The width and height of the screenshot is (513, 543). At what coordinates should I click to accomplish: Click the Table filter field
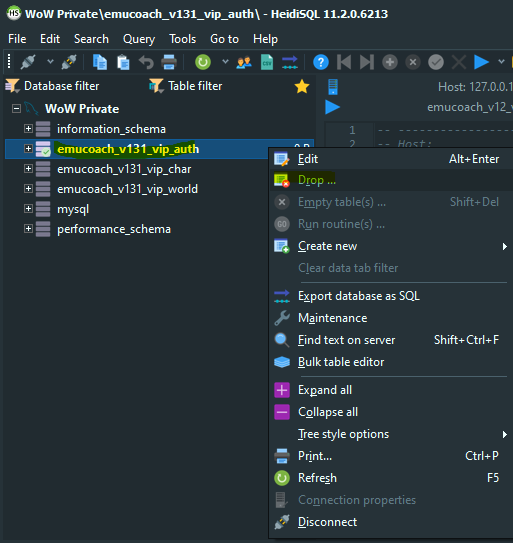195,86
